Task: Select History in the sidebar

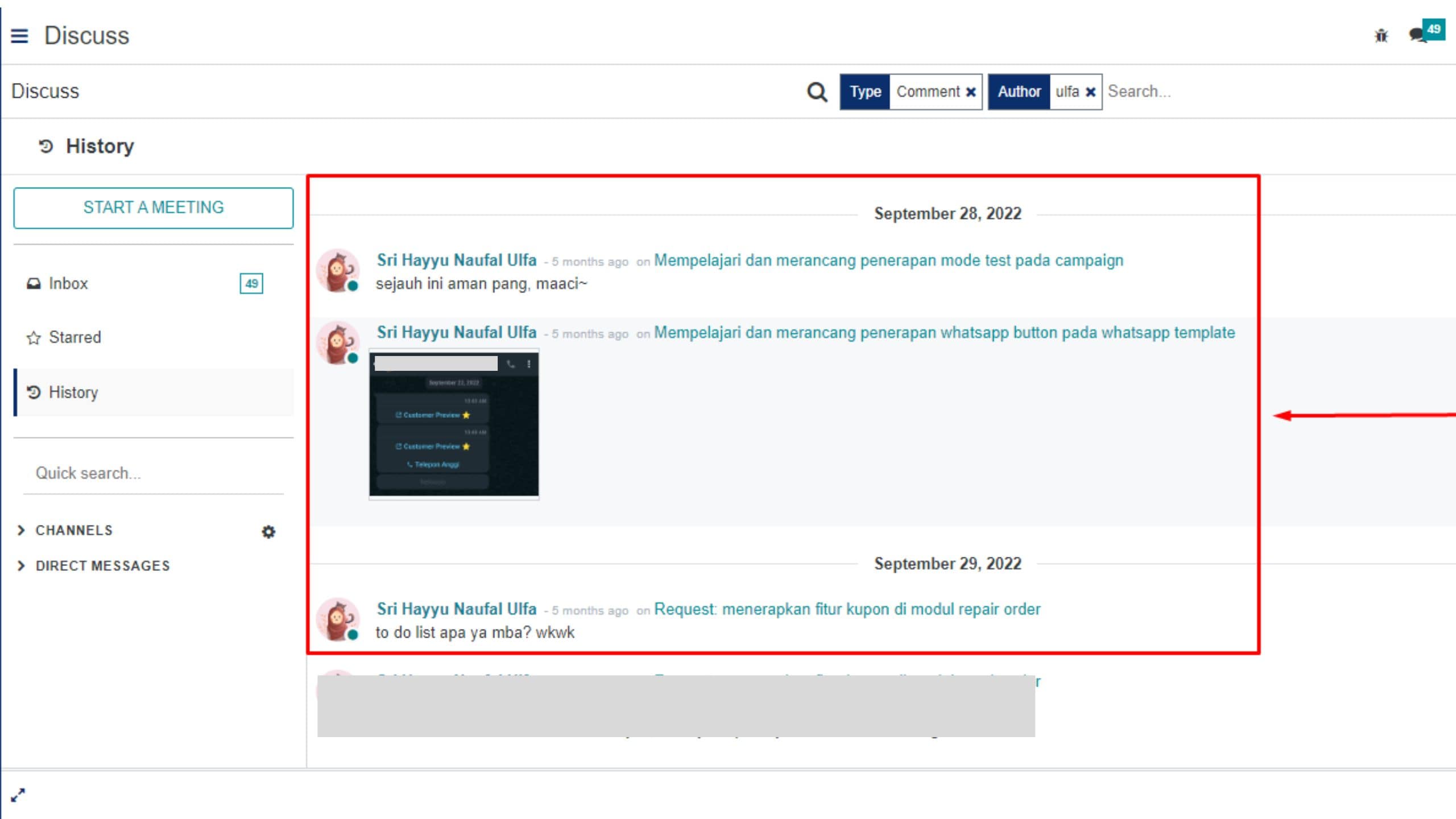Action: click(x=154, y=392)
